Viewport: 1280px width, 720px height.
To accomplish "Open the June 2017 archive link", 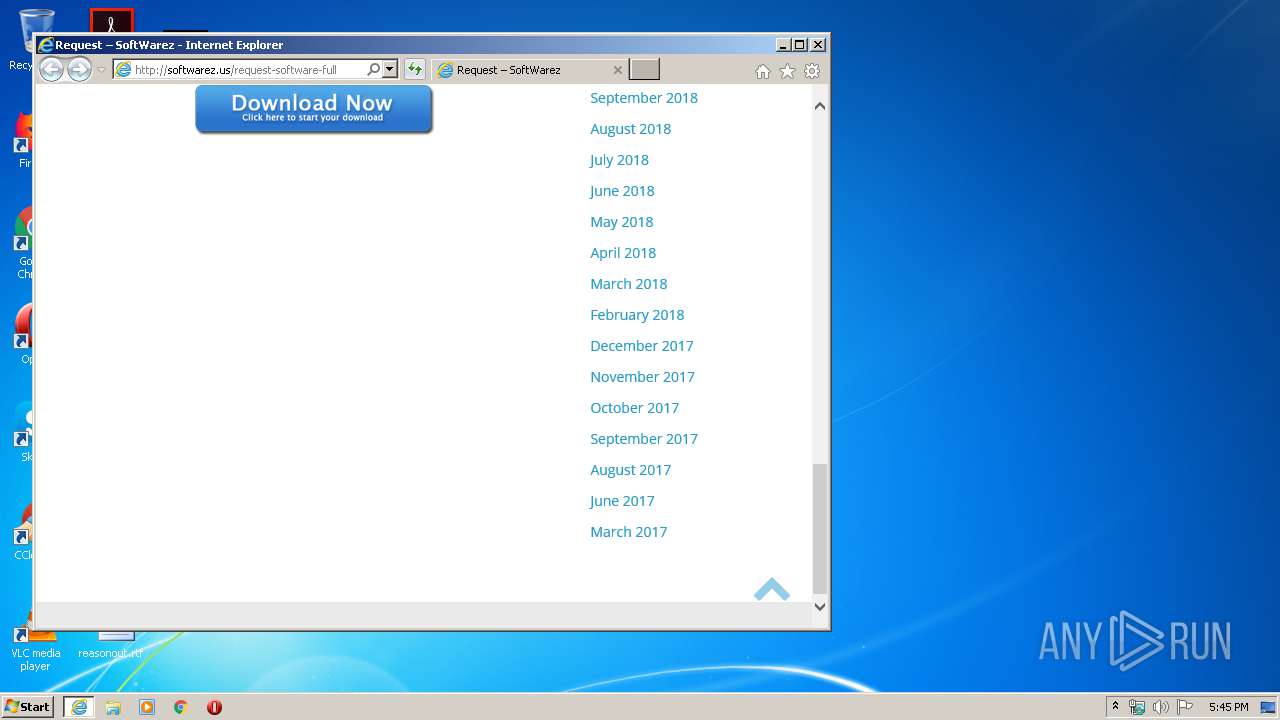I will tap(622, 501).
